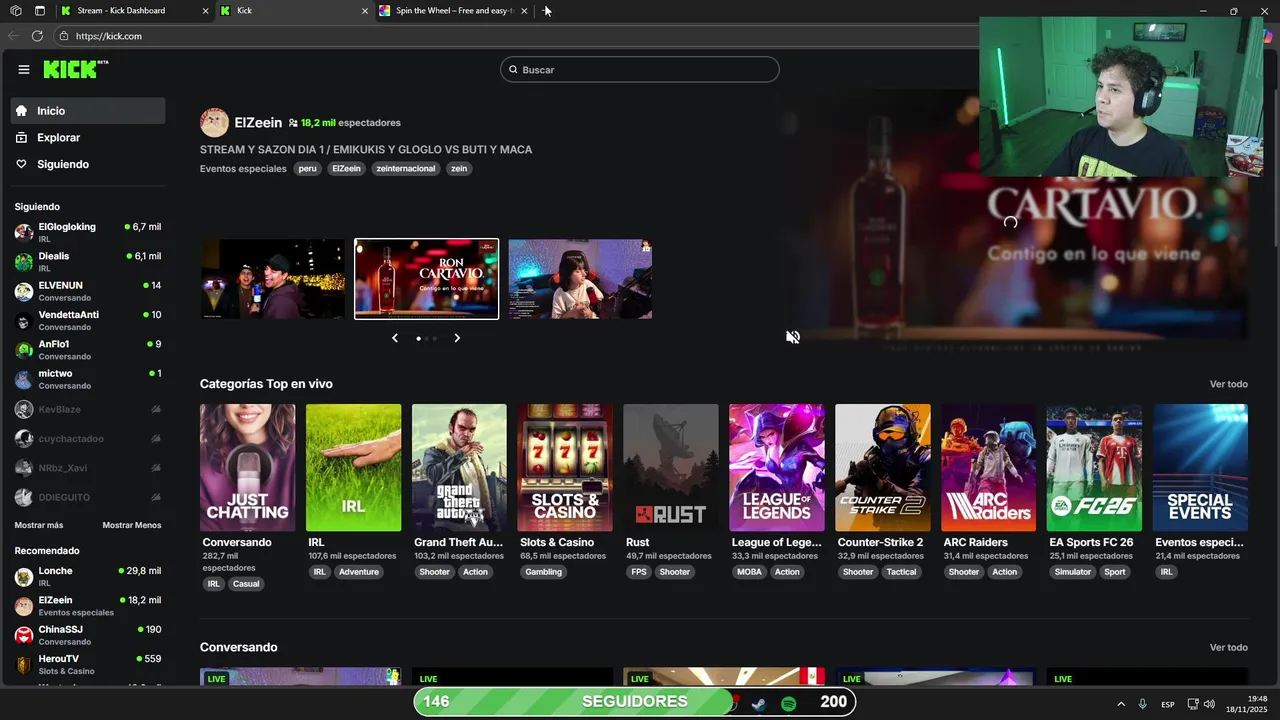The width and height of the screenshot is (1280, 720).
Task: Open Explorar in sidebar
Action: pyautogui.click(x=88, y=138)
